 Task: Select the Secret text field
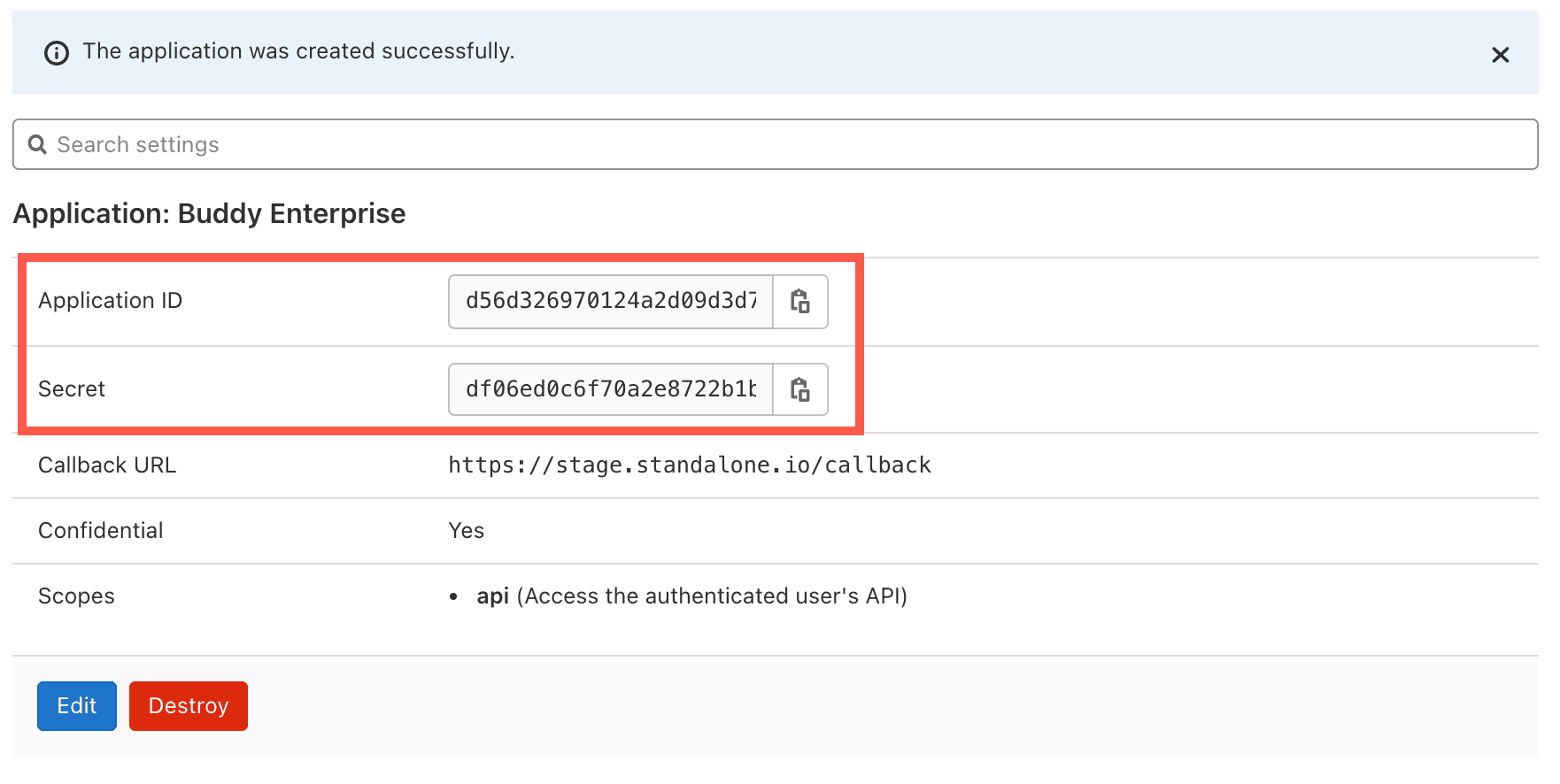click(x=611, y=389)
